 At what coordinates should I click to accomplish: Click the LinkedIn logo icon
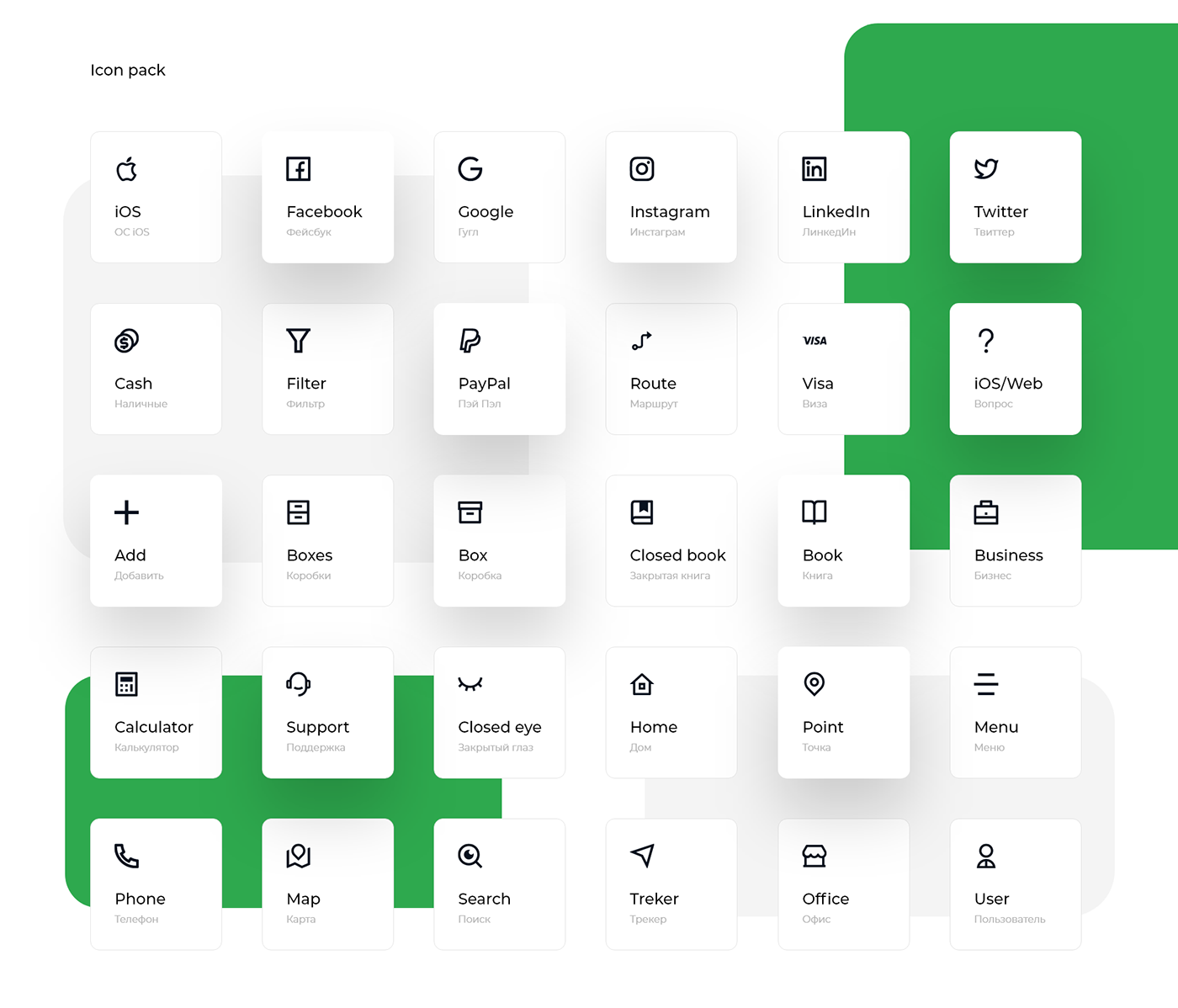[815, 169]
